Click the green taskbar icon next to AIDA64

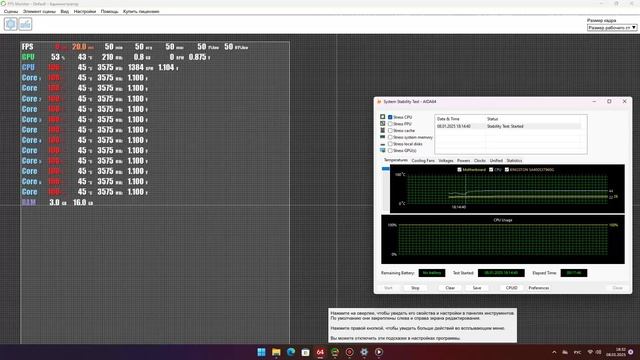[335, 352]
